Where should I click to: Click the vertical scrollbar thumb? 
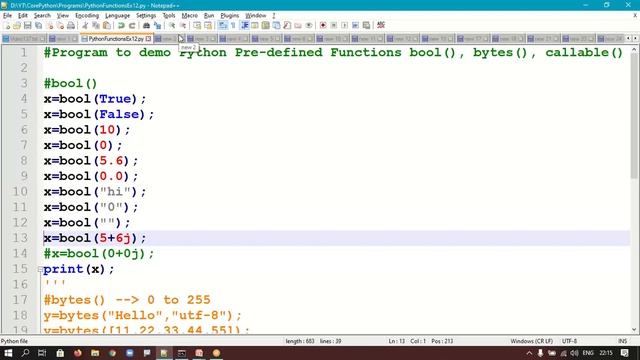[x=634, y=116]
